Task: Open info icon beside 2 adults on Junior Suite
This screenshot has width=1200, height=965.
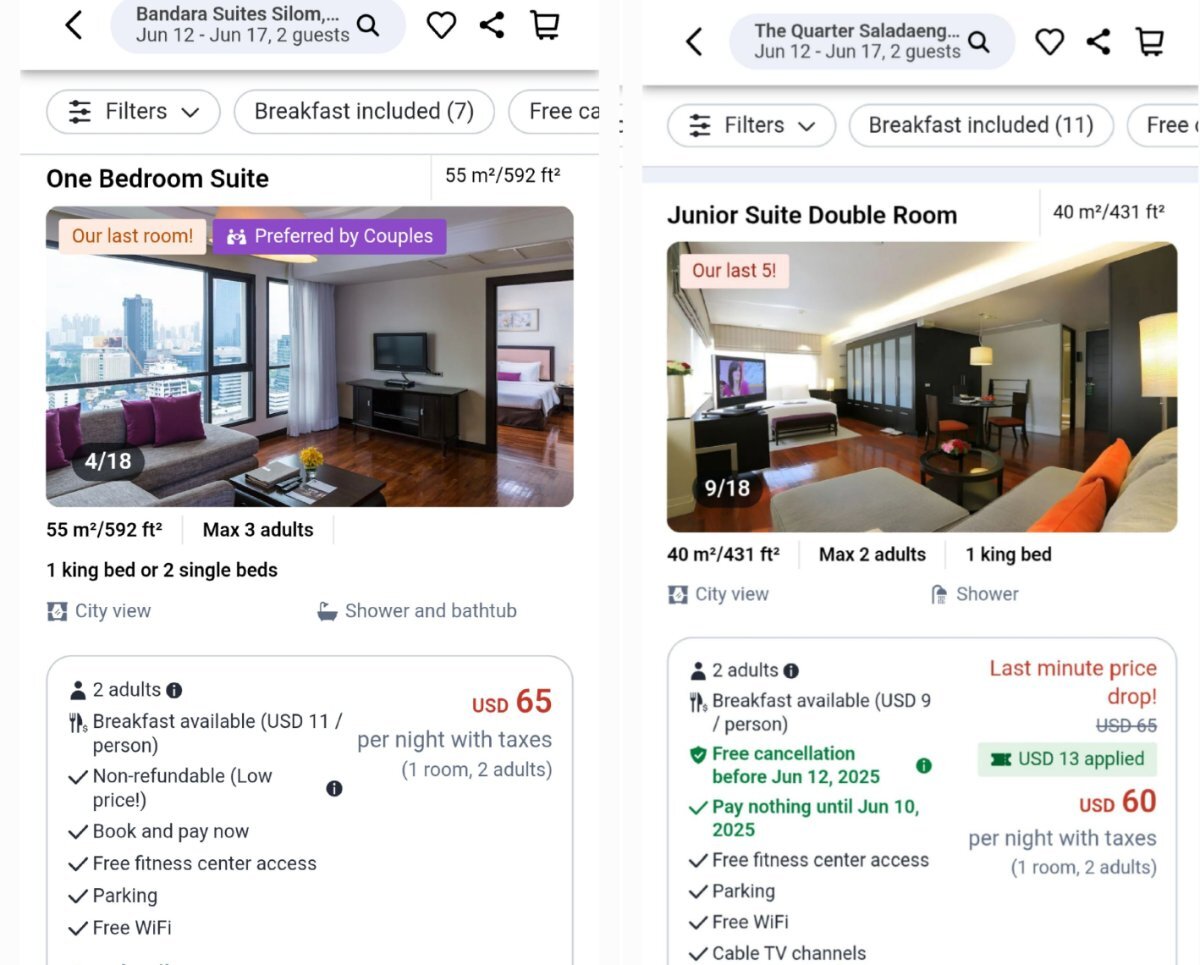Action: 791,671
